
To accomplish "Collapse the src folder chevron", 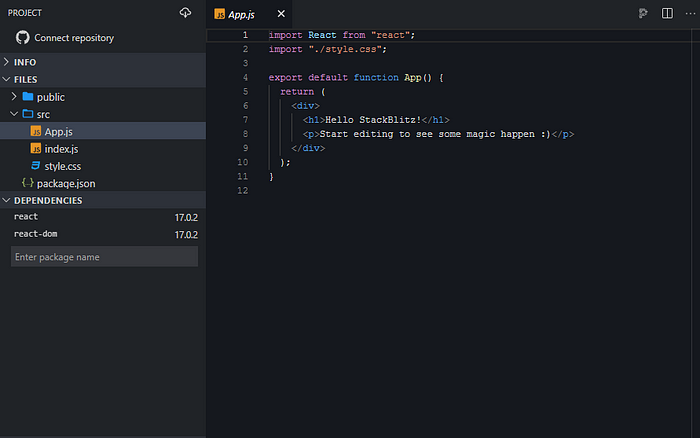I will (x=14, y=114).
